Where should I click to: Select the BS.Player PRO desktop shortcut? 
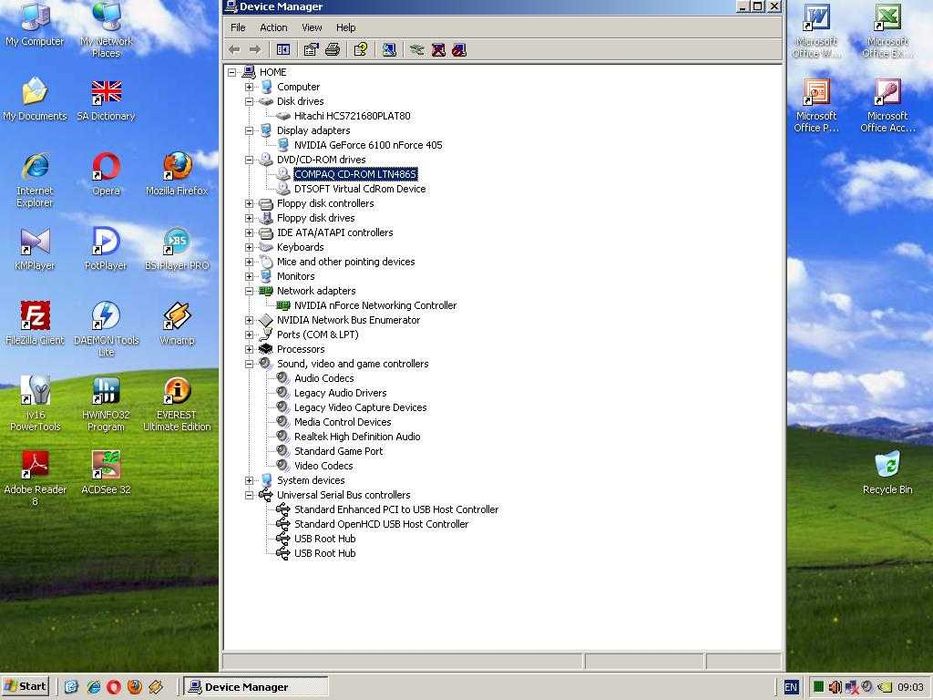coord(177,249)
